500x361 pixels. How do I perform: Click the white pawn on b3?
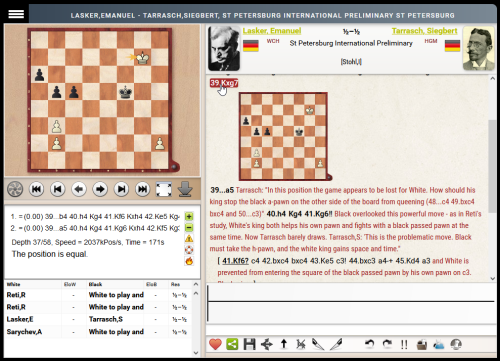point(57,126)
